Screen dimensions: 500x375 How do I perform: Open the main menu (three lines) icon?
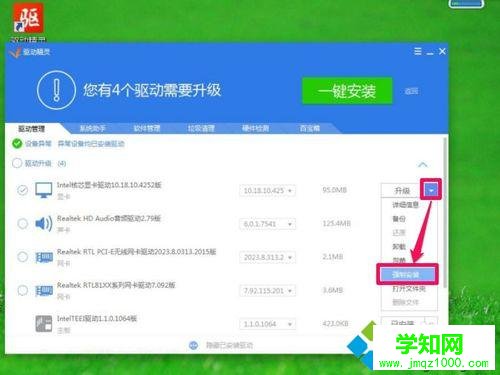(417, 51)
